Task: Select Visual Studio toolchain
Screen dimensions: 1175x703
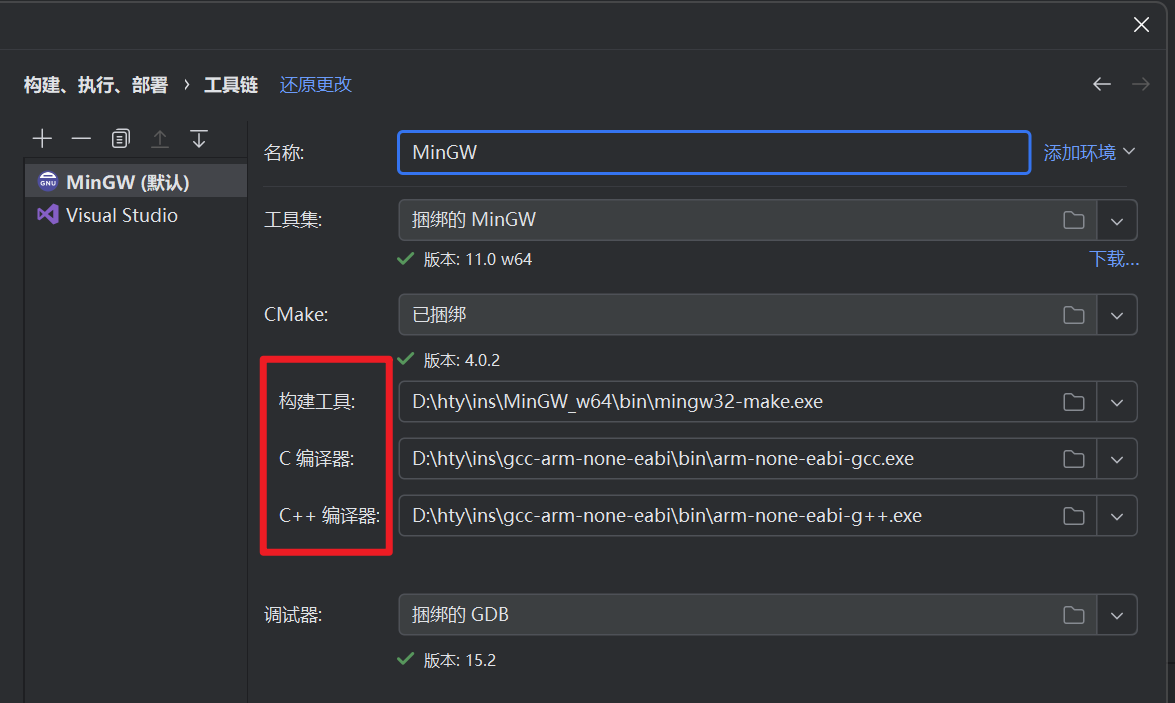Action: click(x=136, y=215)
